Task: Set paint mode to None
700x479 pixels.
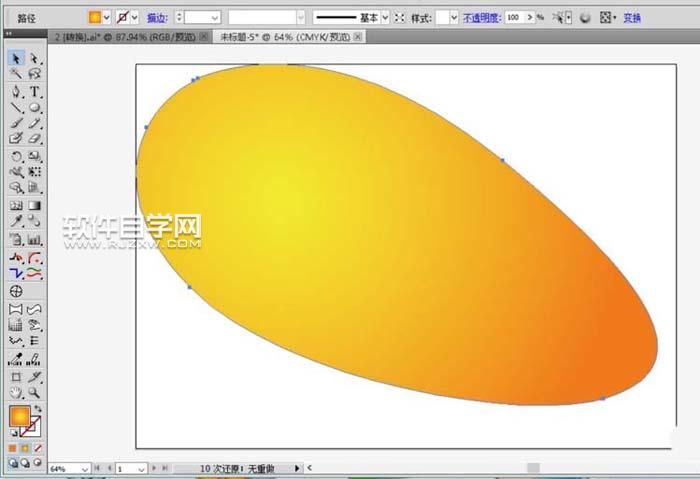Action: click(38, 448)
